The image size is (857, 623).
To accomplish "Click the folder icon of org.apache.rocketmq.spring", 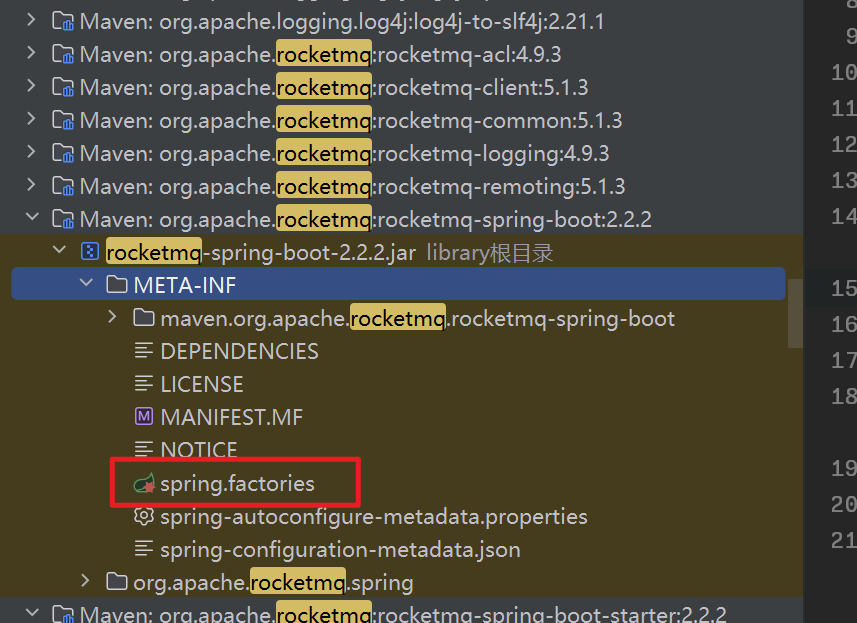I will click(115, 581).
